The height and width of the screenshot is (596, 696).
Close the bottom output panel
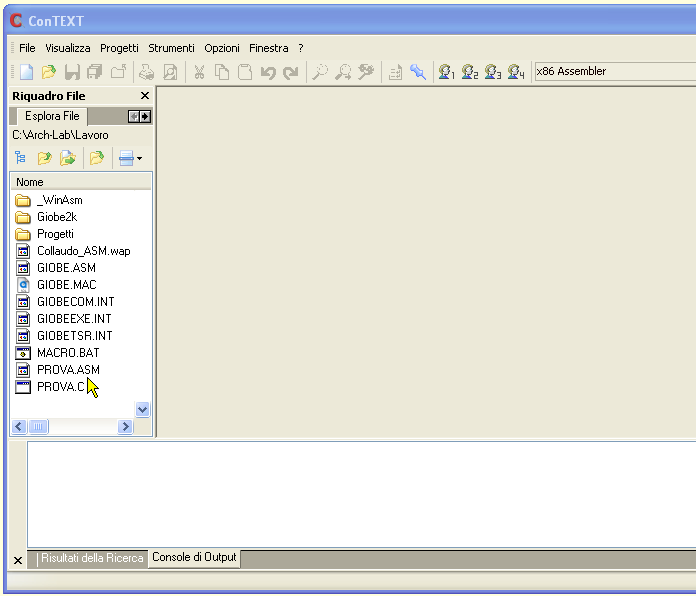point(18,560)
